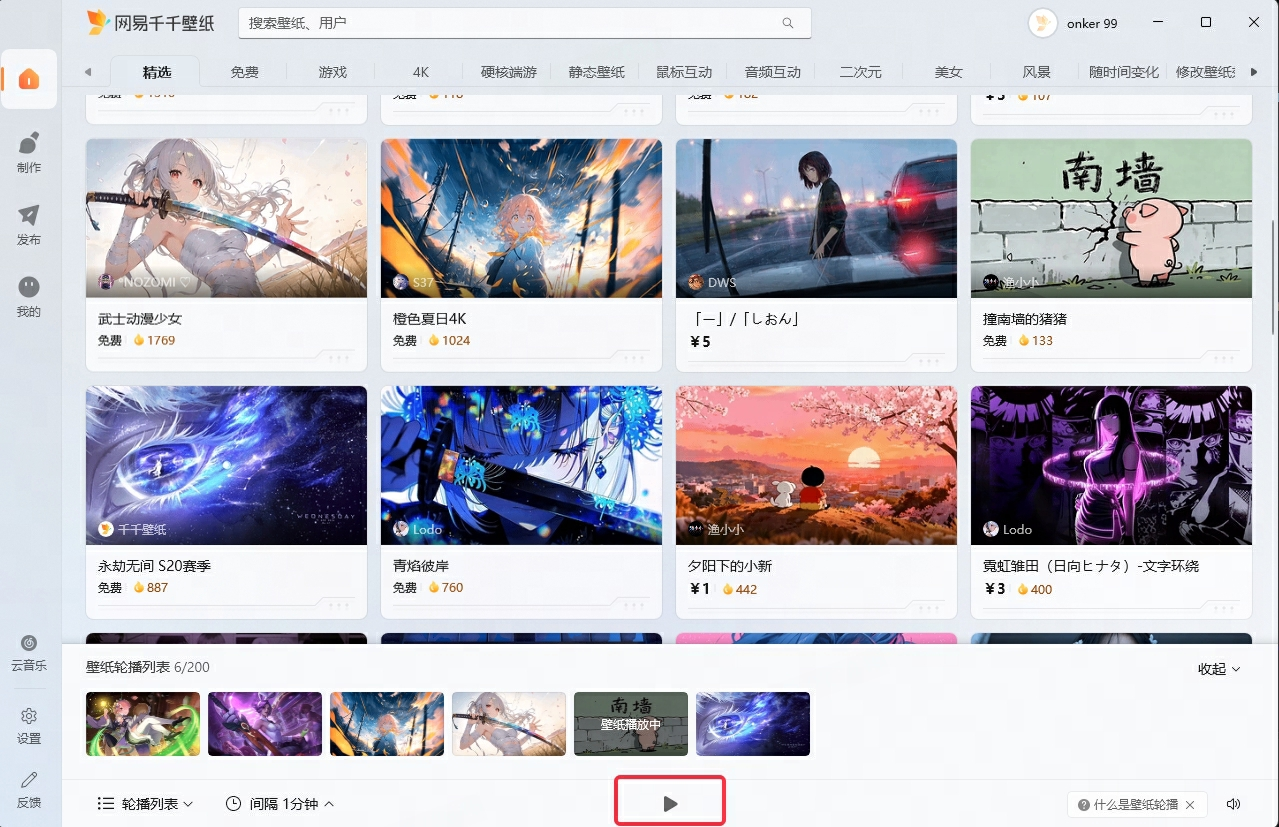Switch to the 4K tab

(x=420, y=72)
